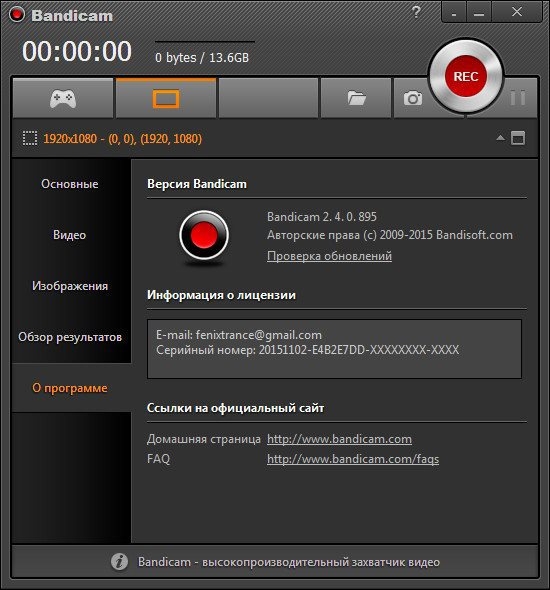The height and width of the screenshot is (590, 550).
Task: Open the Изображения settings tab
Action: pos(70,286)
